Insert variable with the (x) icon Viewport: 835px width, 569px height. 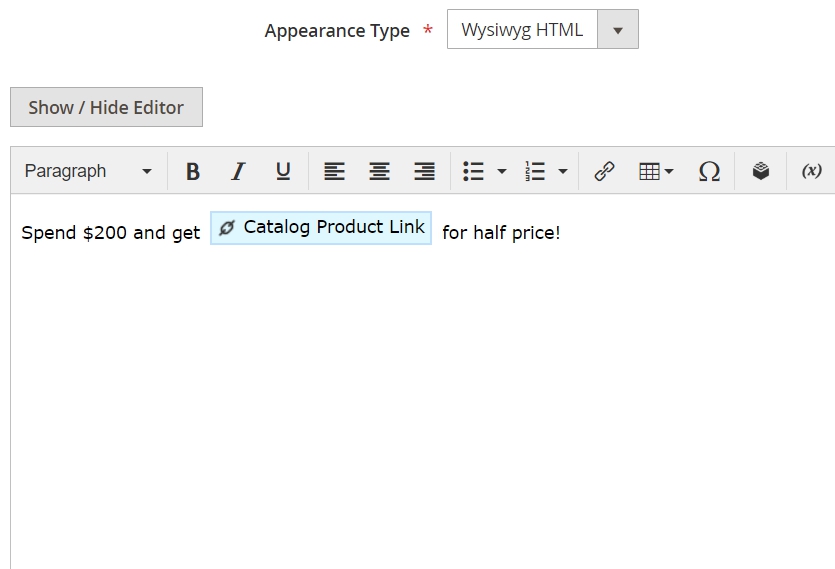coord(812,171)
